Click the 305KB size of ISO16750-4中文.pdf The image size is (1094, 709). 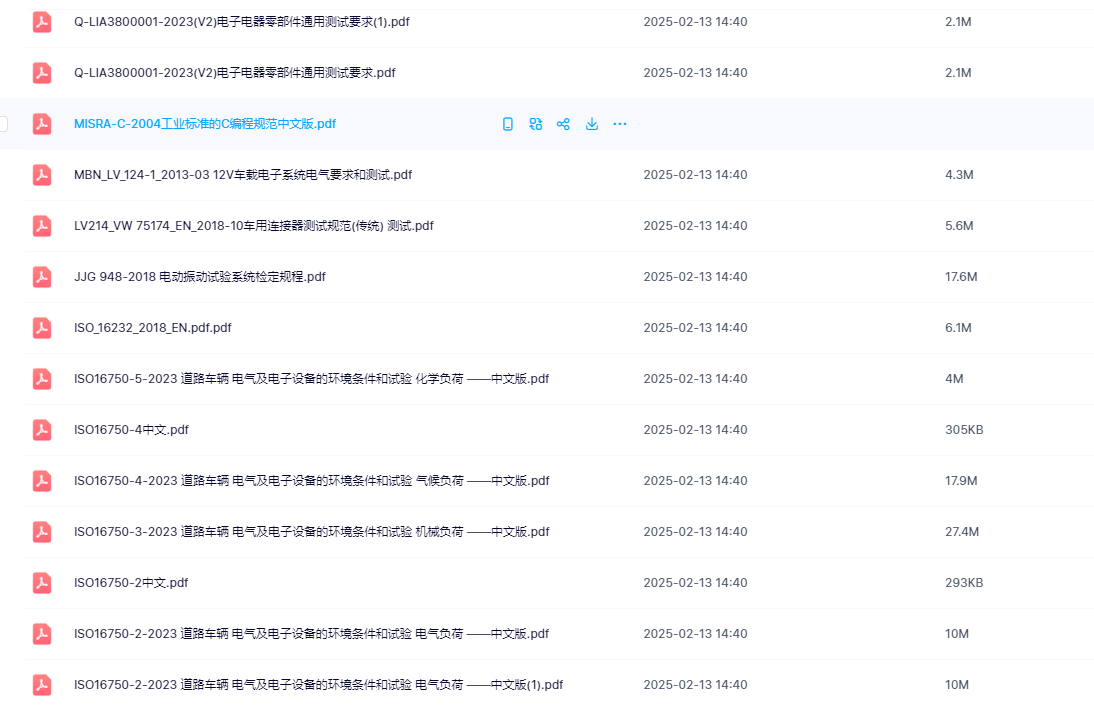964,430
